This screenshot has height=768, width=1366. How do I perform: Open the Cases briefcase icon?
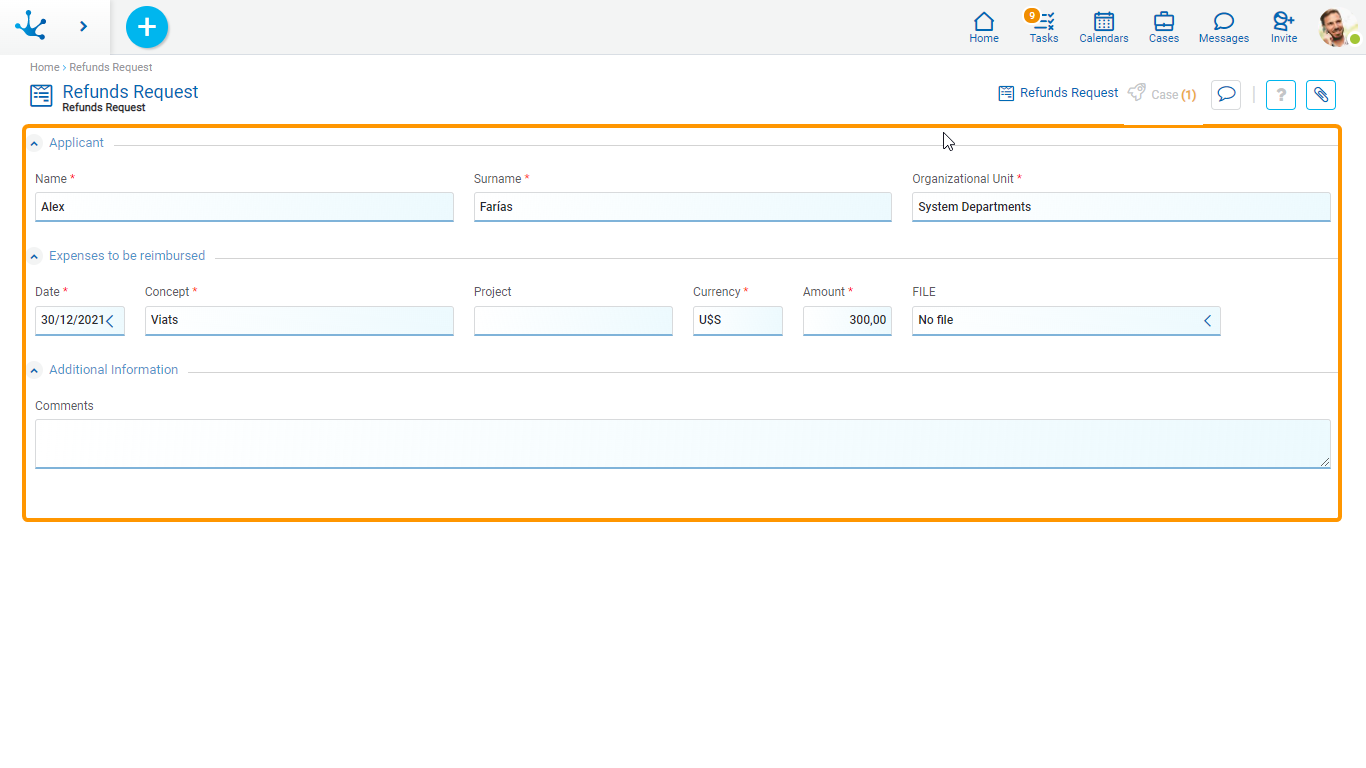(x=1163, y=27)
